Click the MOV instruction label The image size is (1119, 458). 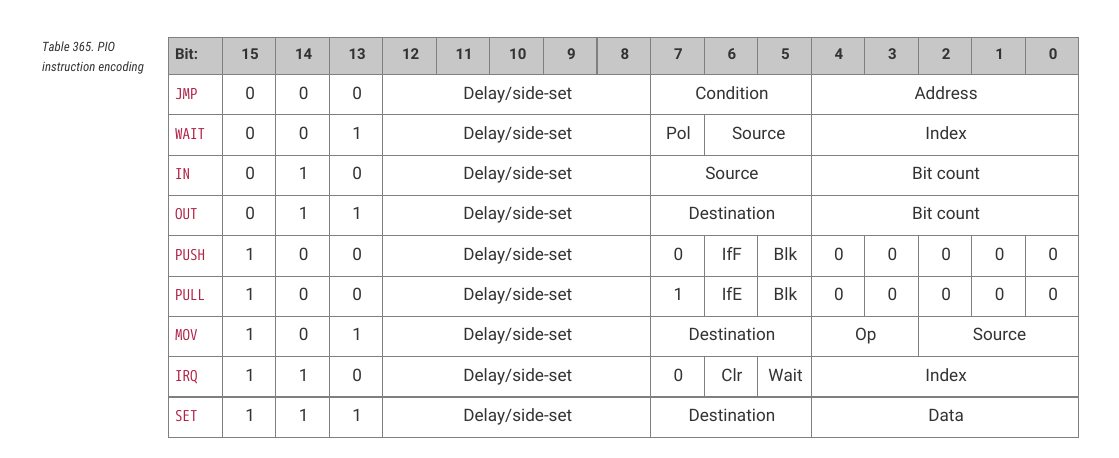[186, 335]
